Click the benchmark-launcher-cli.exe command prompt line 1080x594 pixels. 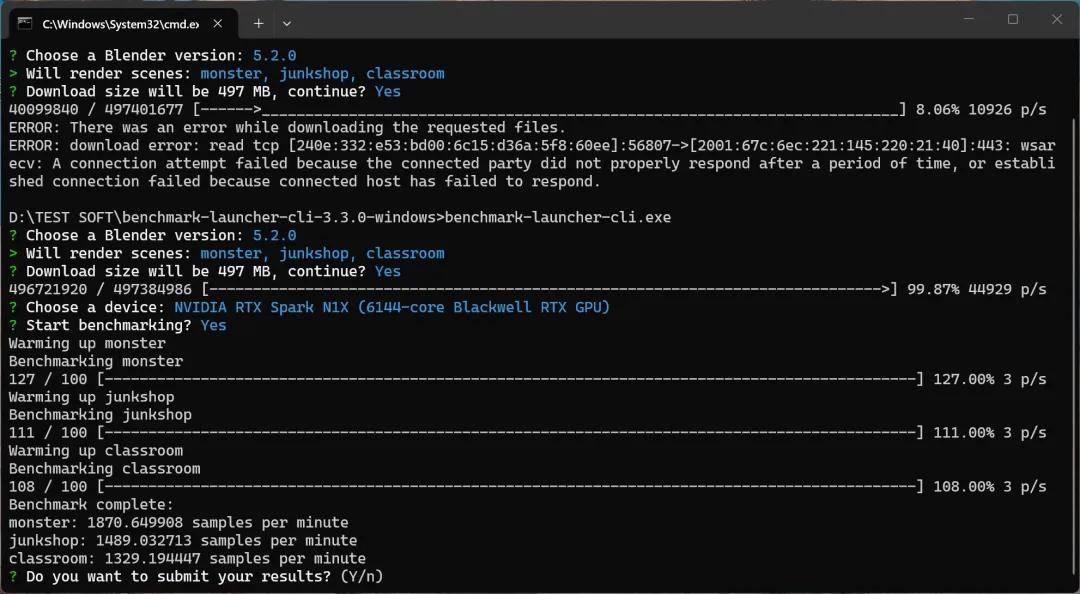340,218
